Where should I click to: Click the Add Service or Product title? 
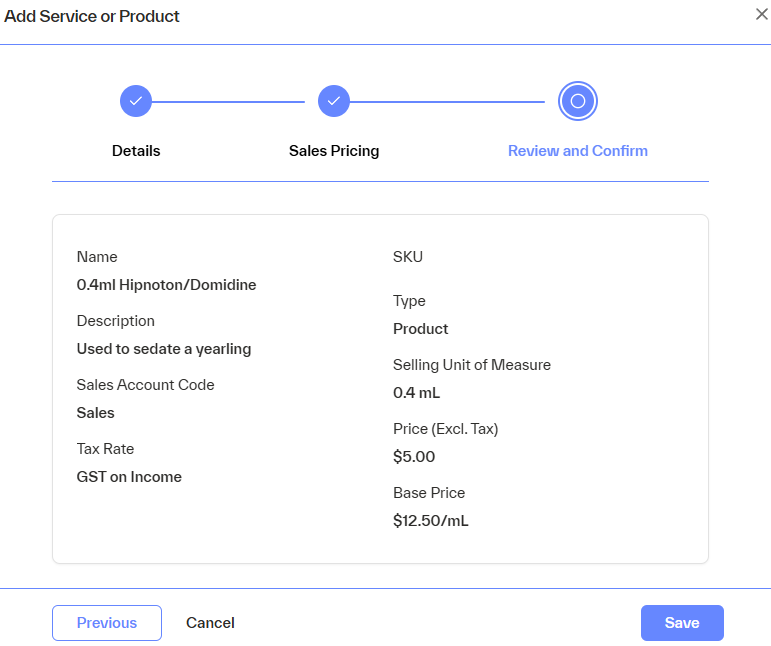(x=92, y=16)
